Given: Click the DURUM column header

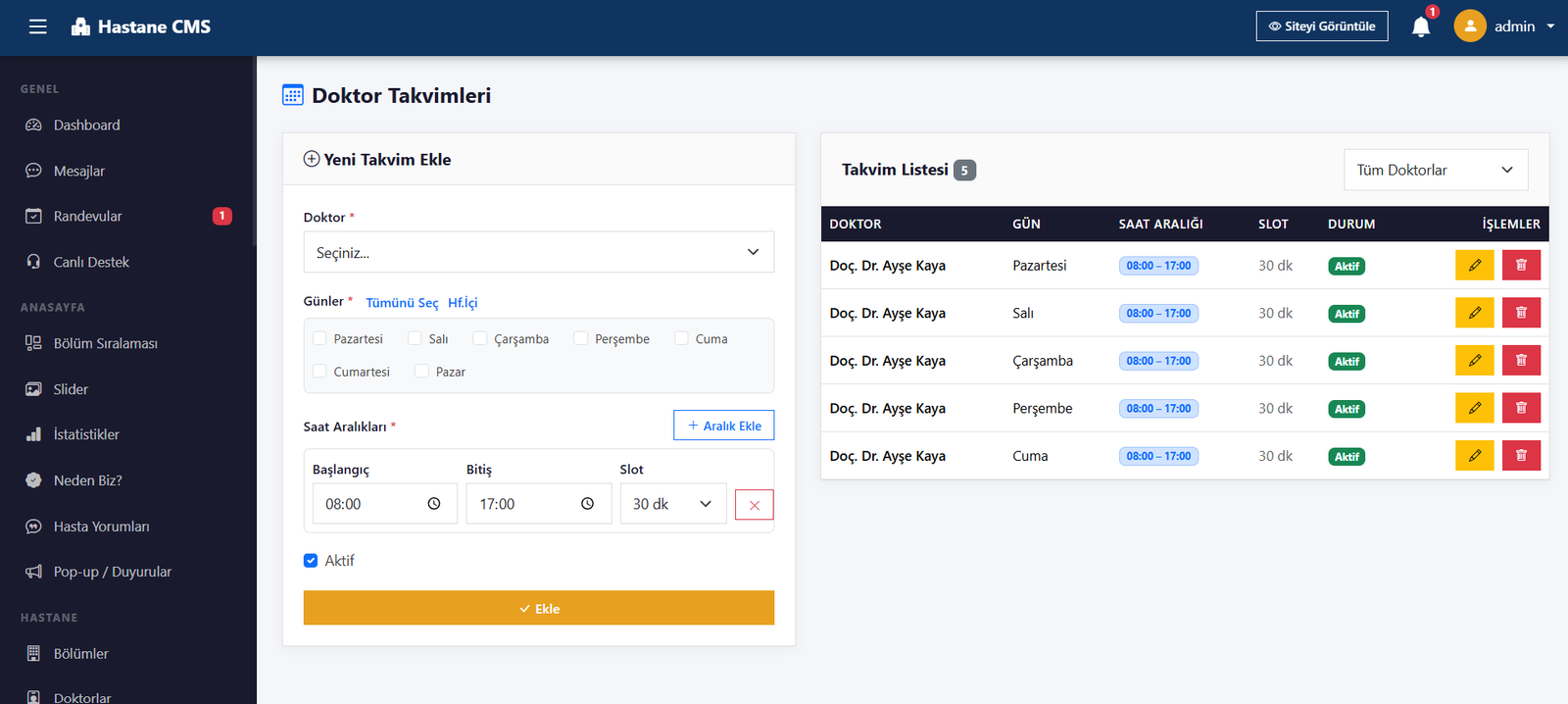Looking at the screenshot, I should pos(1351,224).
